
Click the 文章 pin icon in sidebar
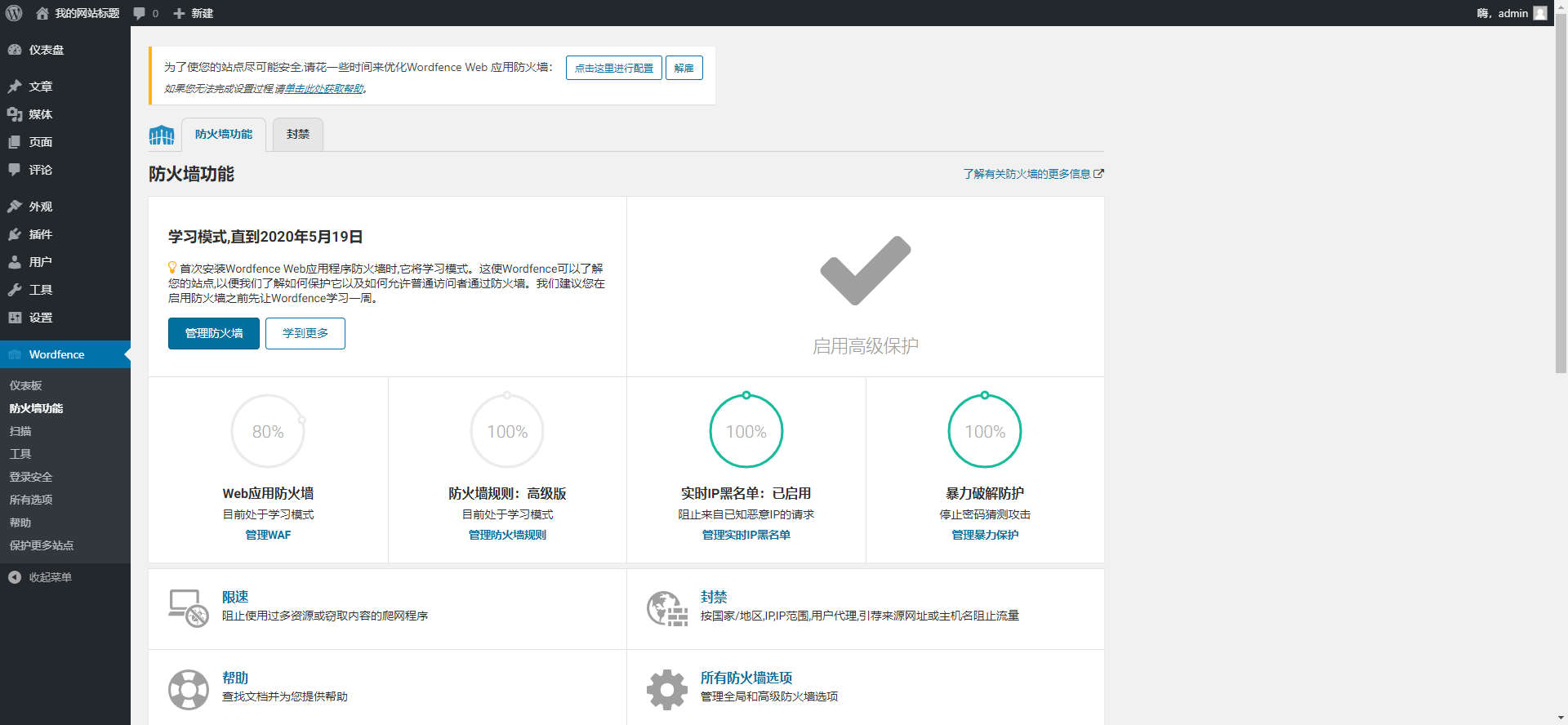(15, 87)
